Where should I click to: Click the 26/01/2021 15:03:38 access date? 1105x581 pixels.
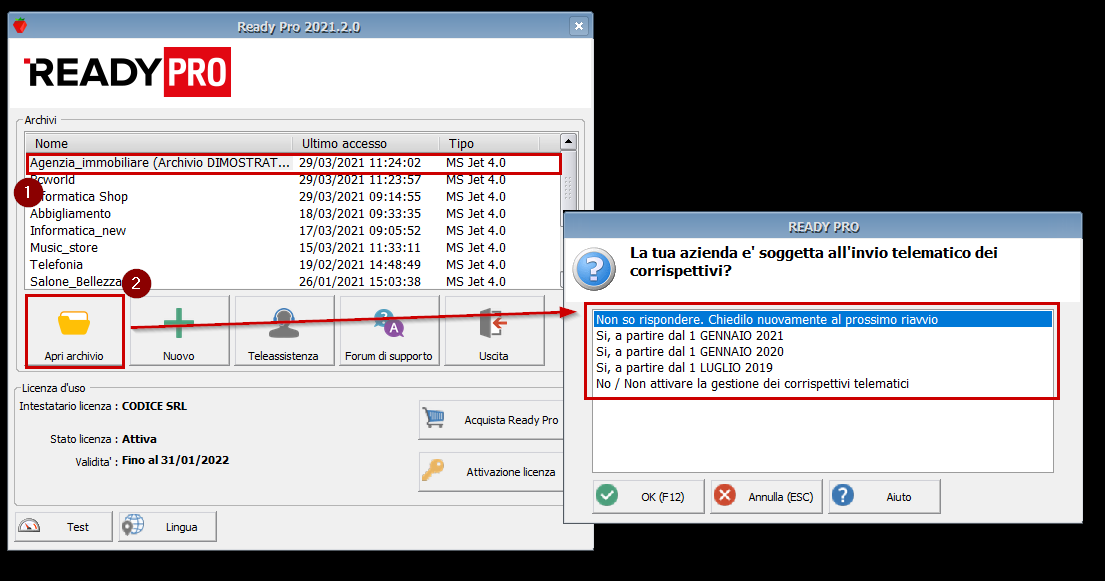359,281
